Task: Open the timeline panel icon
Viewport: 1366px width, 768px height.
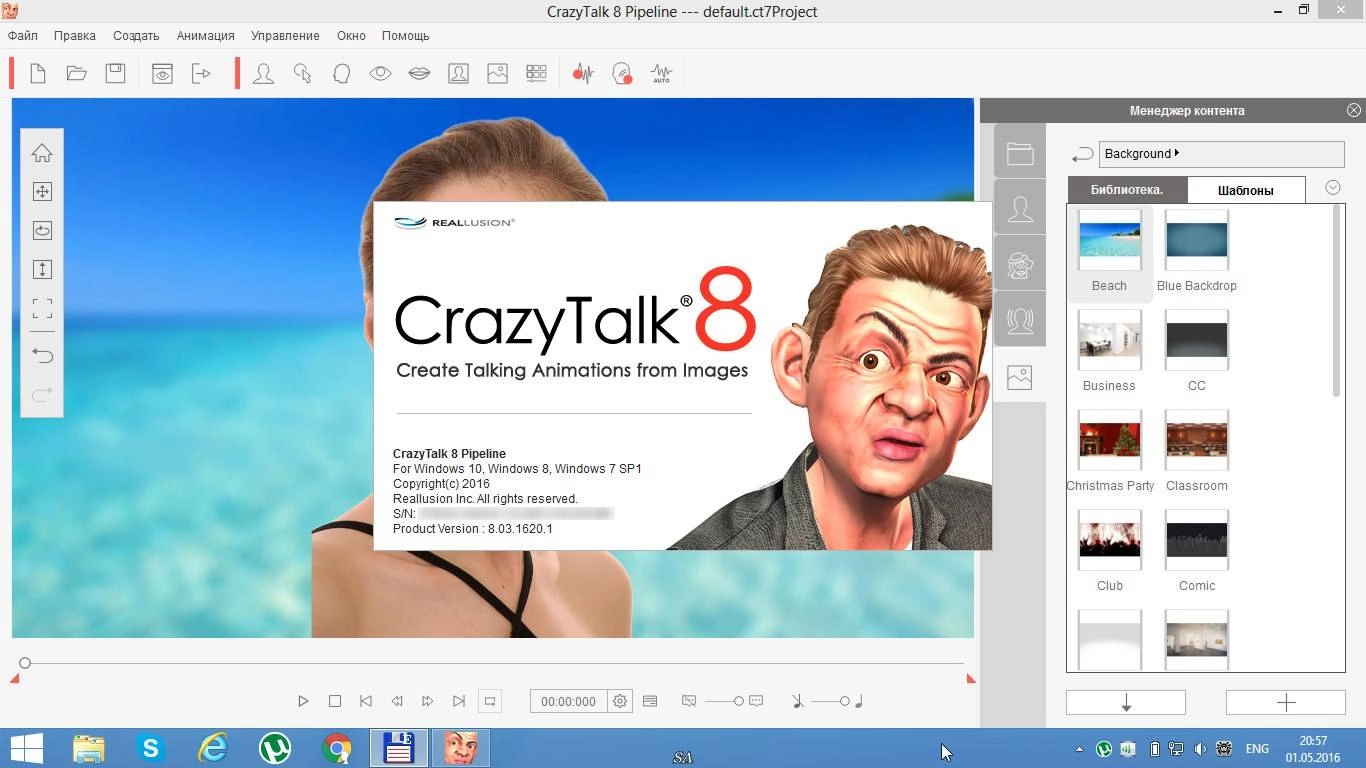Action: (650, 701)
